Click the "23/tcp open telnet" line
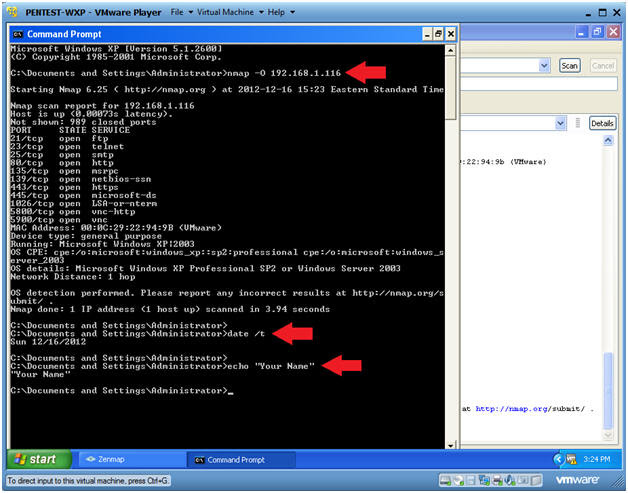This screenshot has width=628, height=493. pyautogui.click(x=67, y=147)
